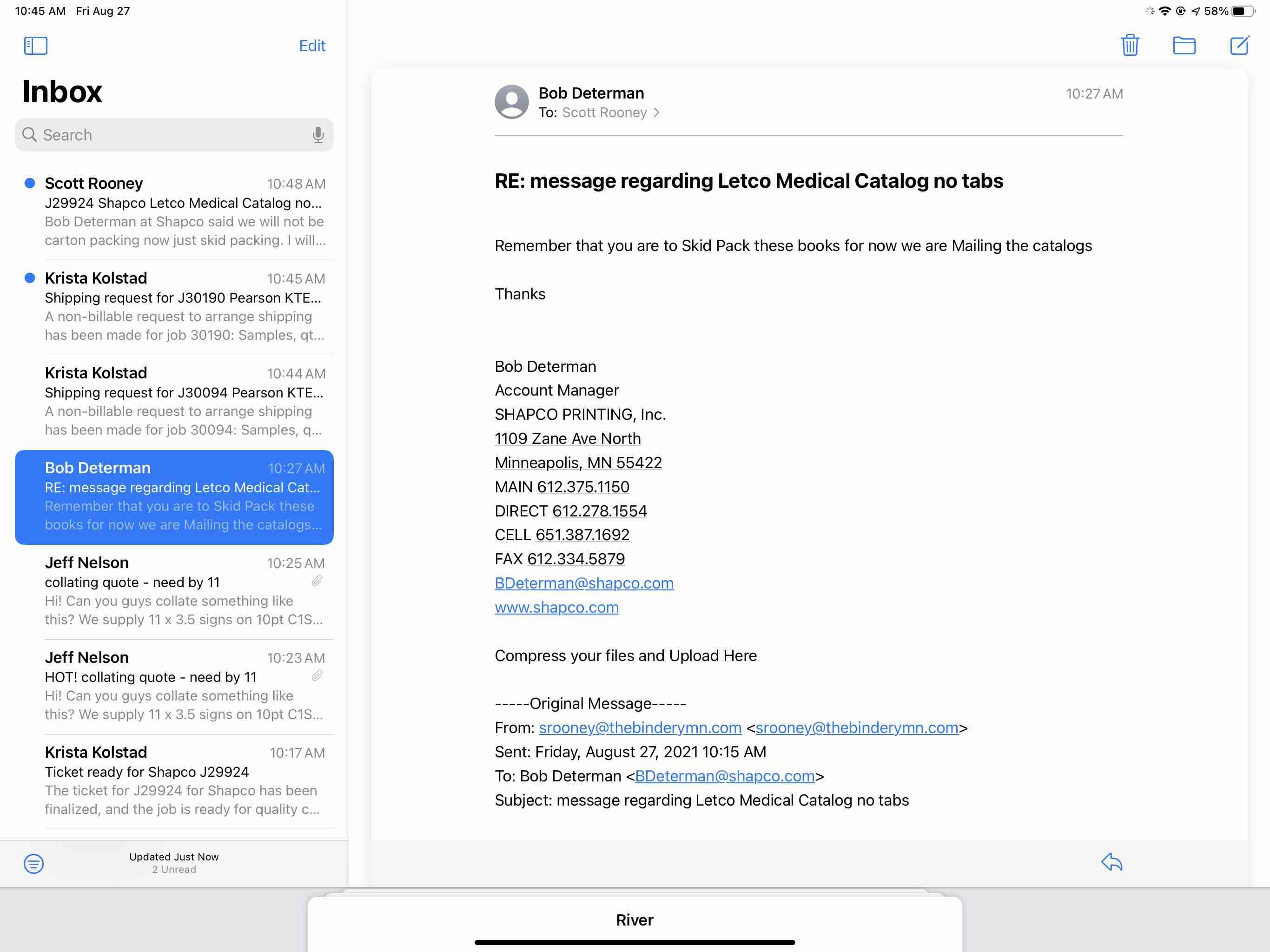Tap the CELL 651.387.1692 phone number
The image size is (1270, 952).
[x=582, y=535]
